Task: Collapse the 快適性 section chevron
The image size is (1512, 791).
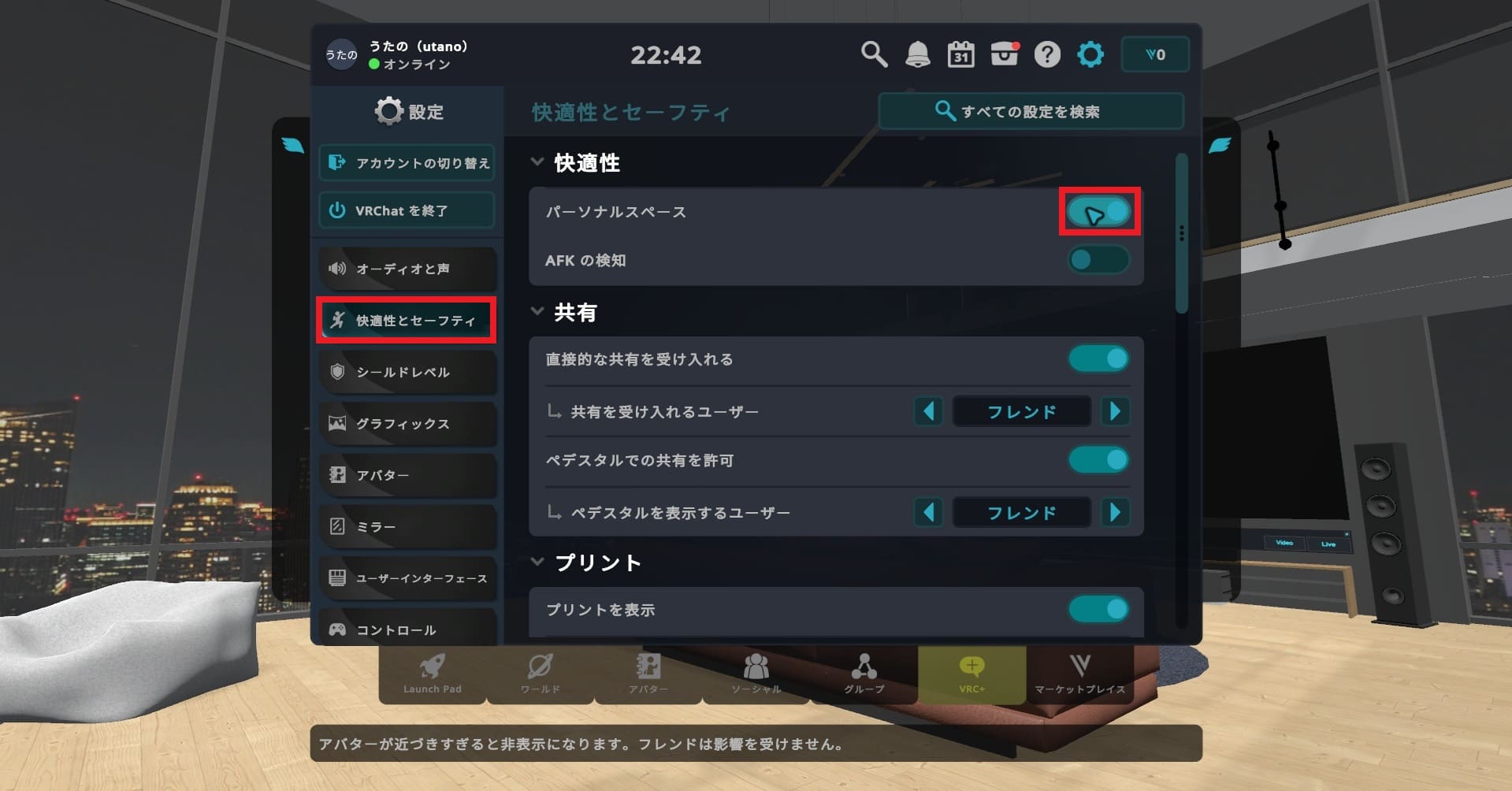Action: tap(537, 162)
